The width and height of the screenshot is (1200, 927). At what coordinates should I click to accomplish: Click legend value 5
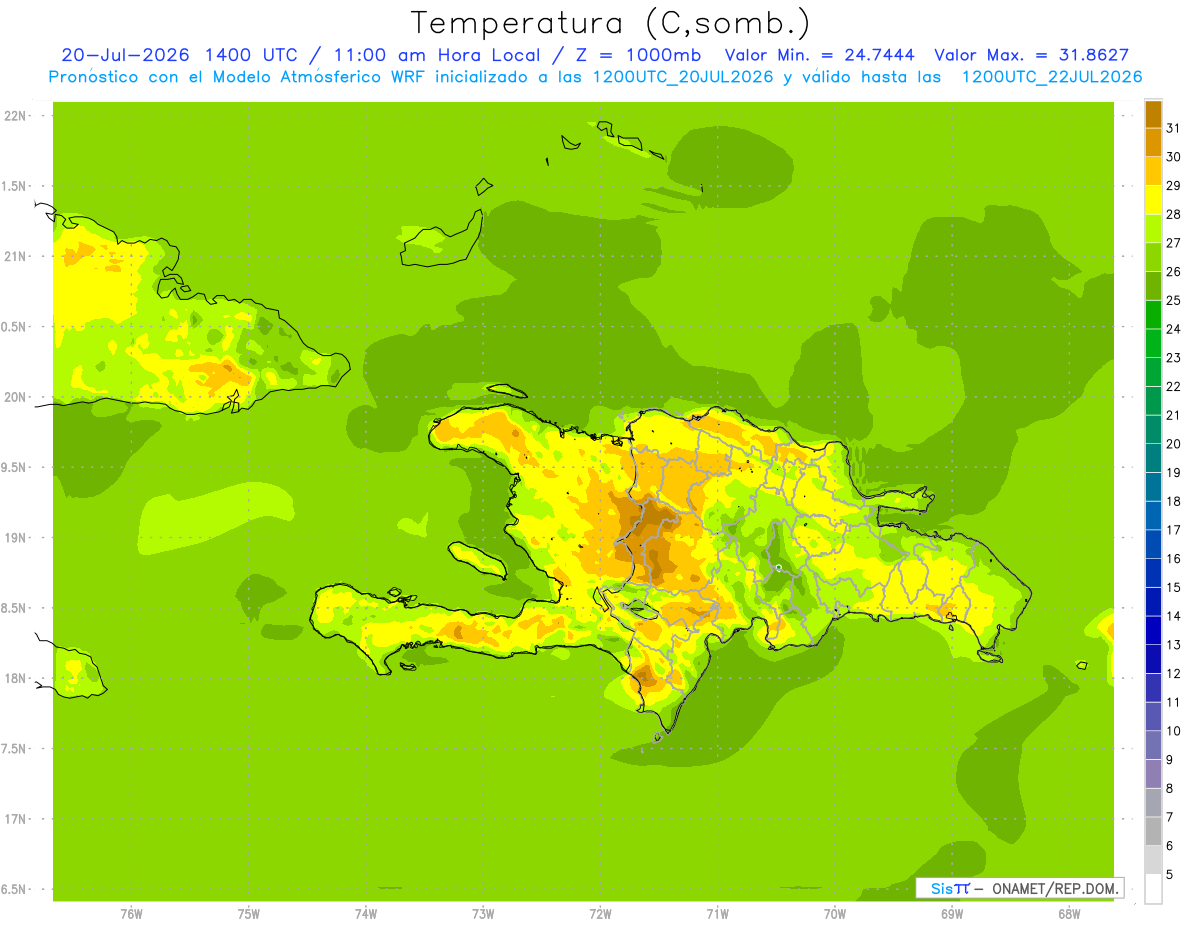point(1170,875)
